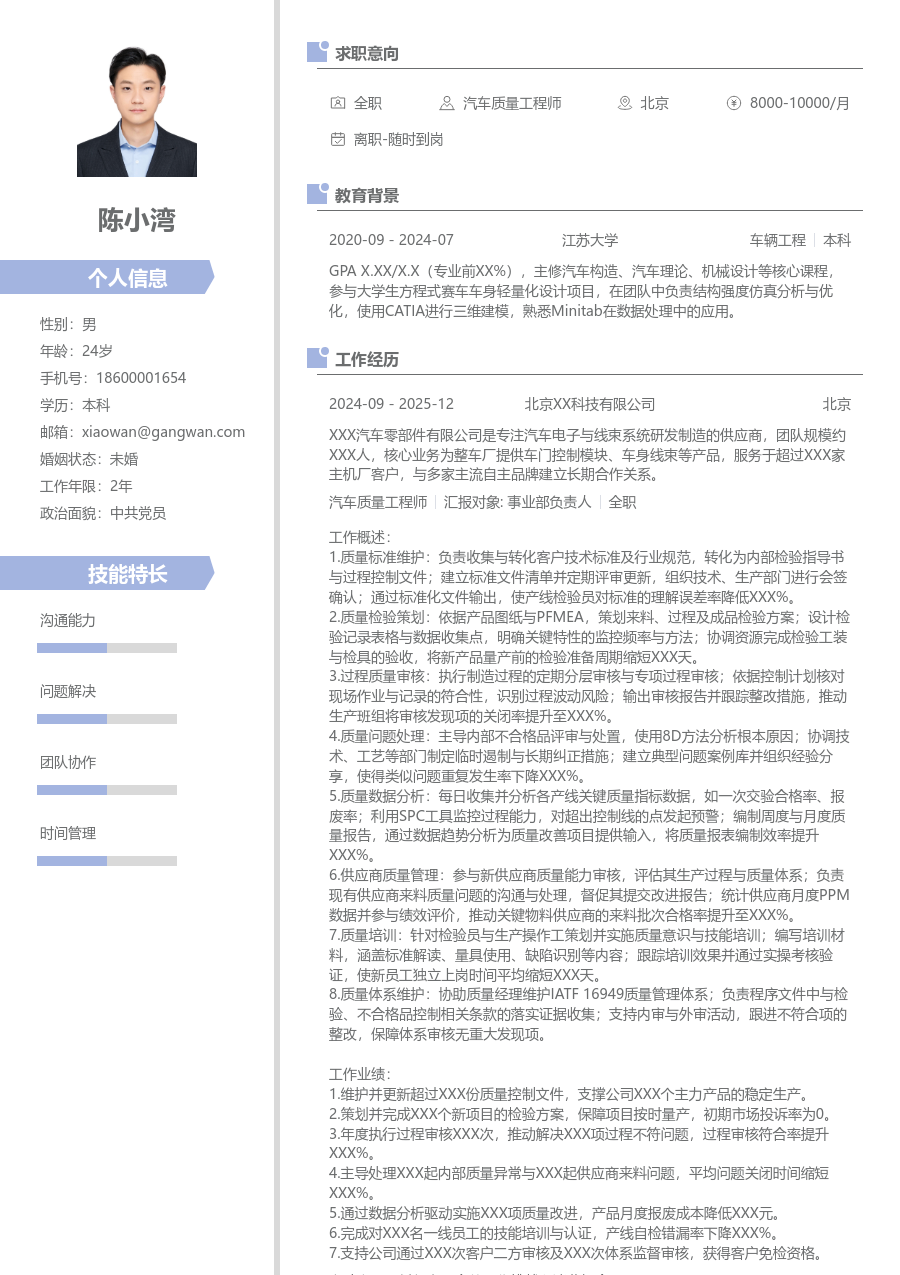Click the person icon beside 汽车质量工程师

pyautogui.click(x=447, y=103)
